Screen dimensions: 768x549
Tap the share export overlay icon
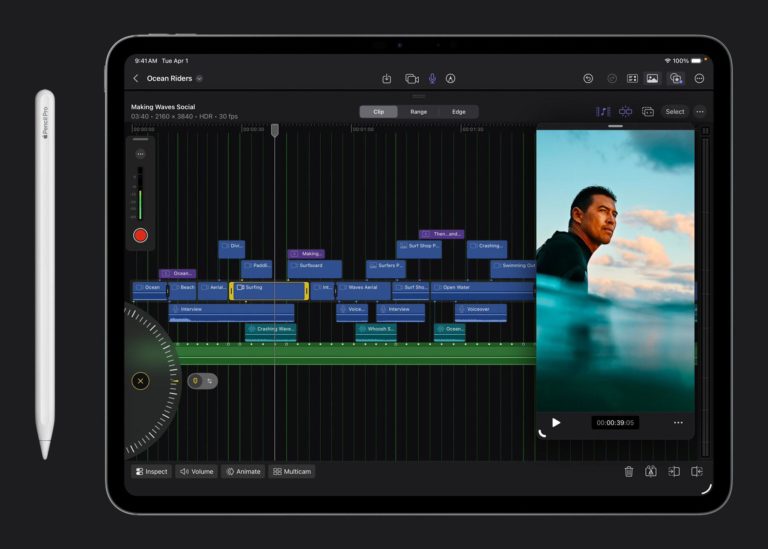[x=676, y=78]
